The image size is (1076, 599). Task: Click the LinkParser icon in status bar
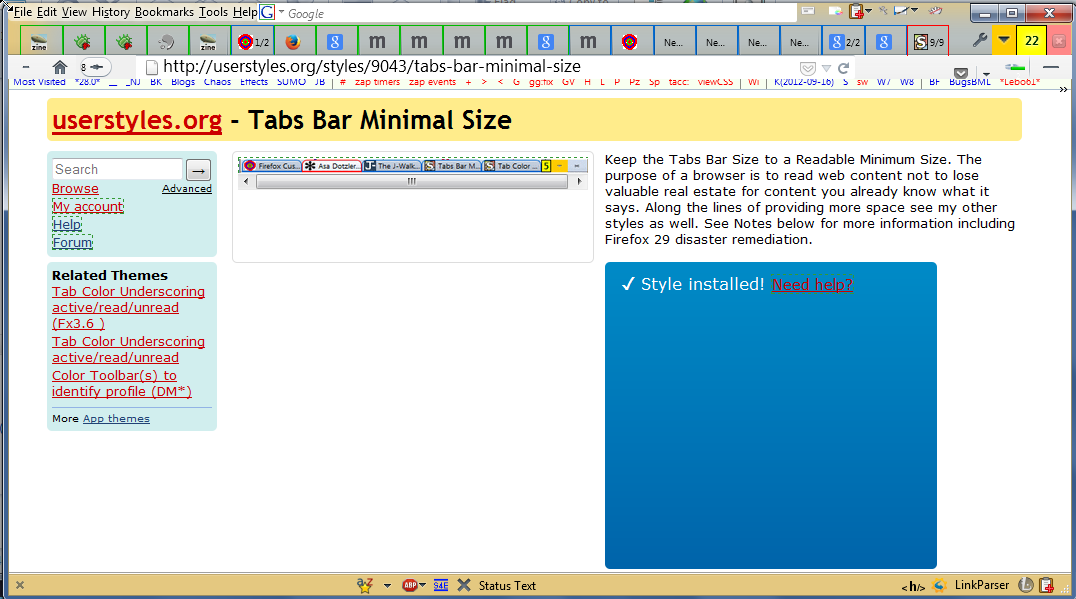tap(939, 585)
